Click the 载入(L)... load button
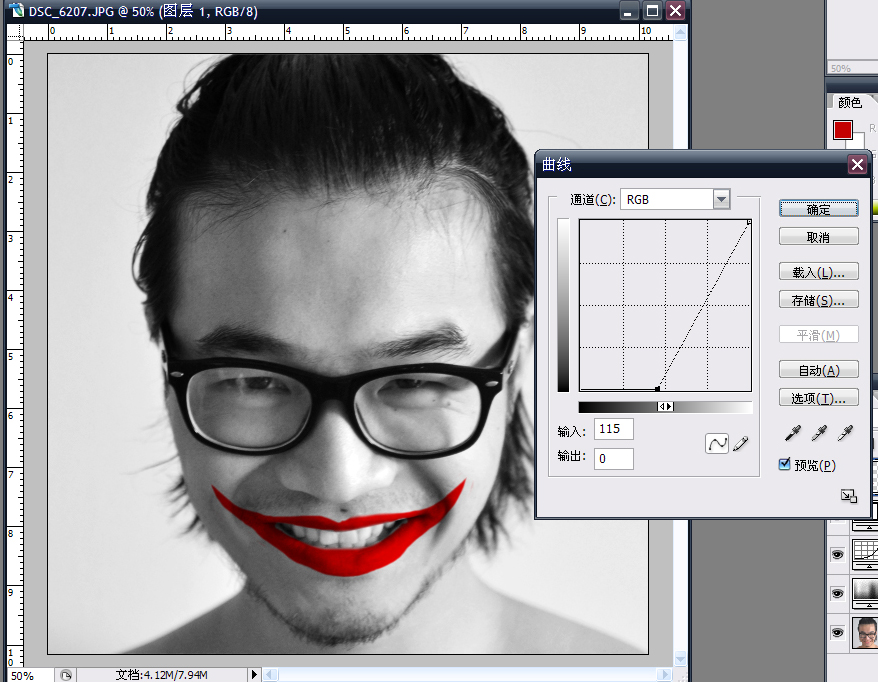Image resolution: width=878 pixels, height=682 pixels. coord(818,272)
